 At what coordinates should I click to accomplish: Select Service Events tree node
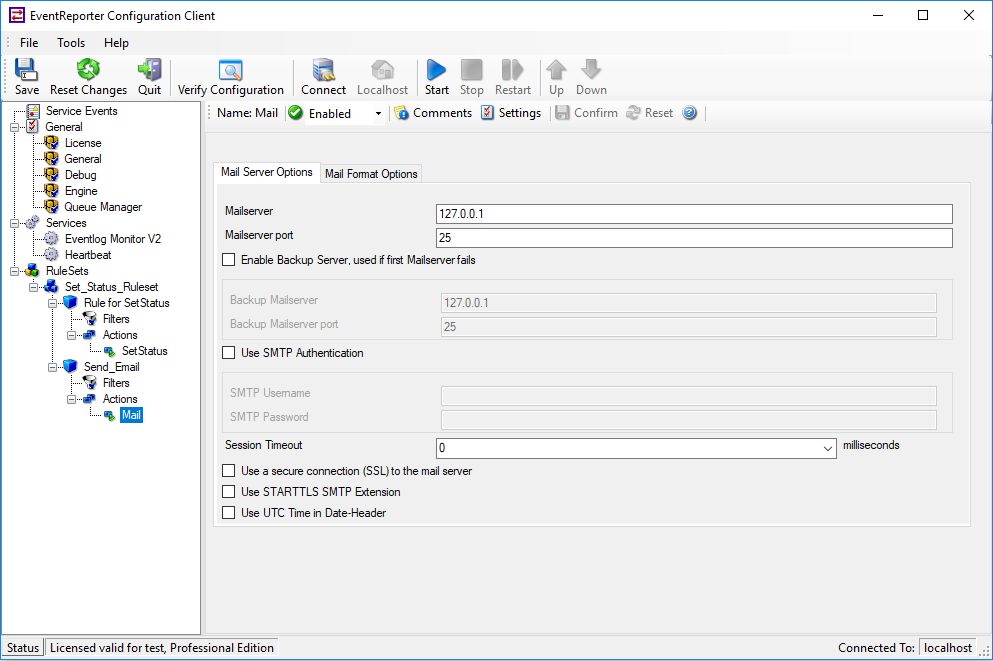(81, 111)
